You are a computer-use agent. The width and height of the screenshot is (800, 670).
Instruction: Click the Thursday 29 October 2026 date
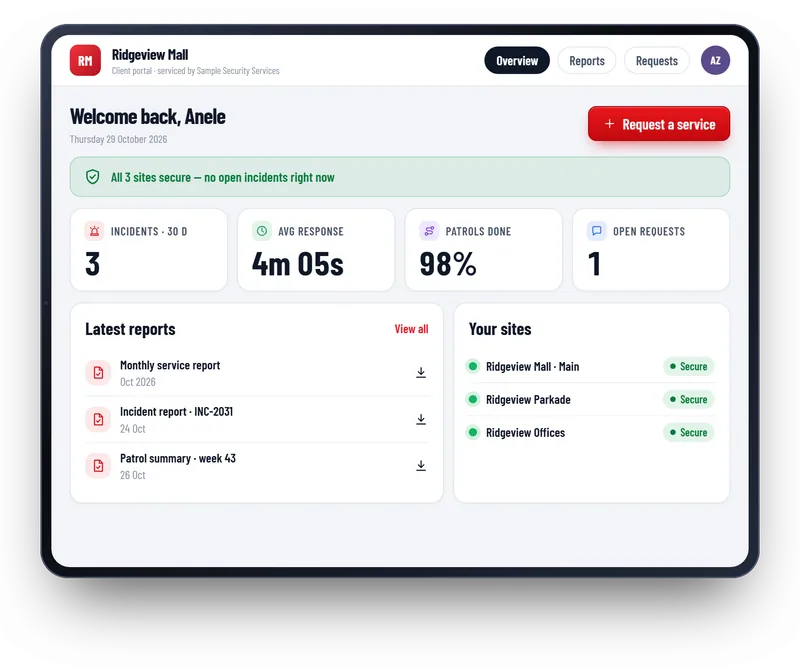[x=118, y=139]
